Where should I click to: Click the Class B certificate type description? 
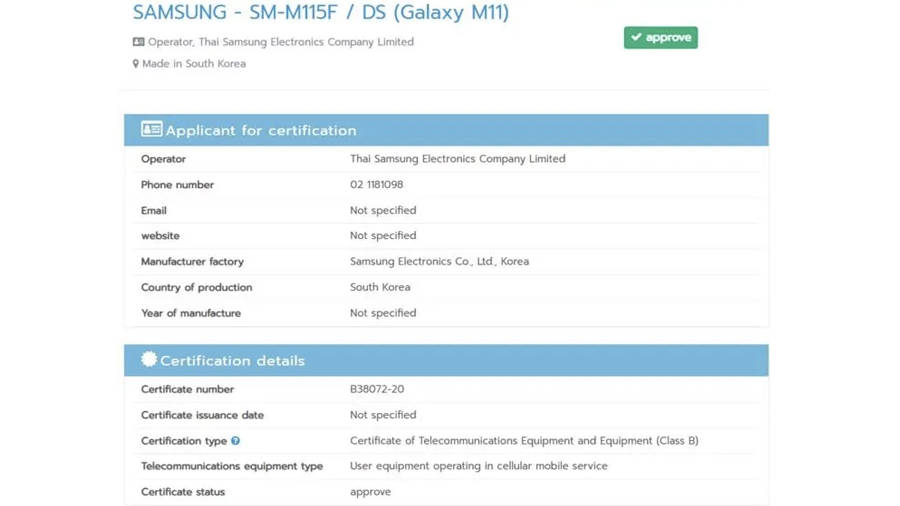pyautogui.click(x=523, y=441)
